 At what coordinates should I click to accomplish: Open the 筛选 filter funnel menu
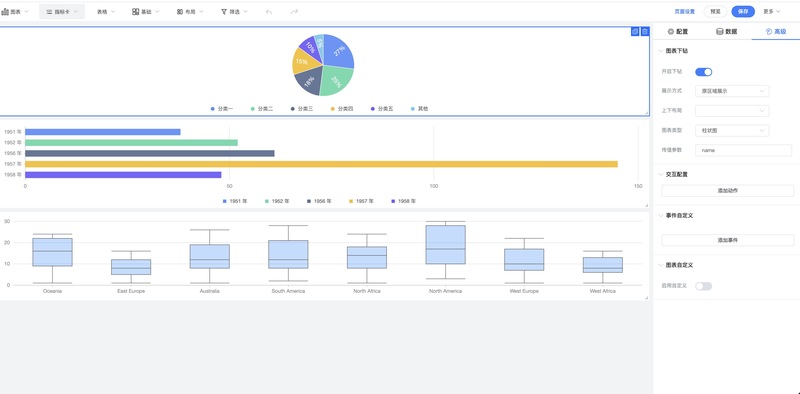point(234,11)
